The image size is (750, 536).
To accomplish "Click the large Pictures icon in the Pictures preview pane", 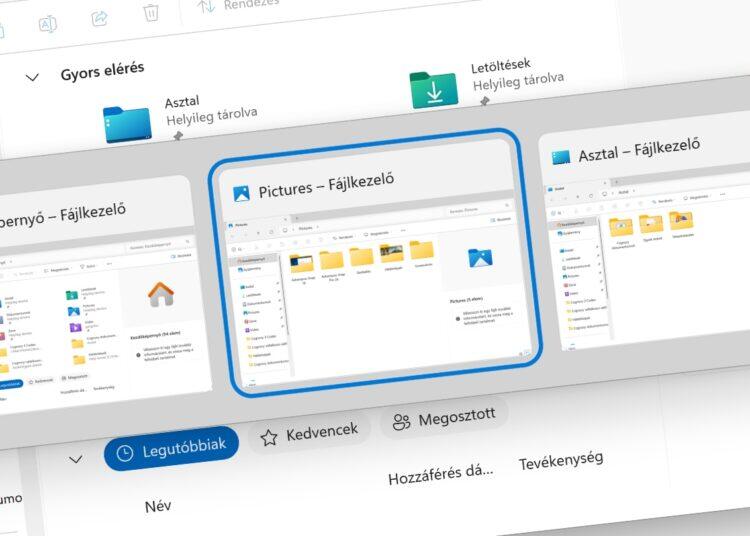I will 480,258.
